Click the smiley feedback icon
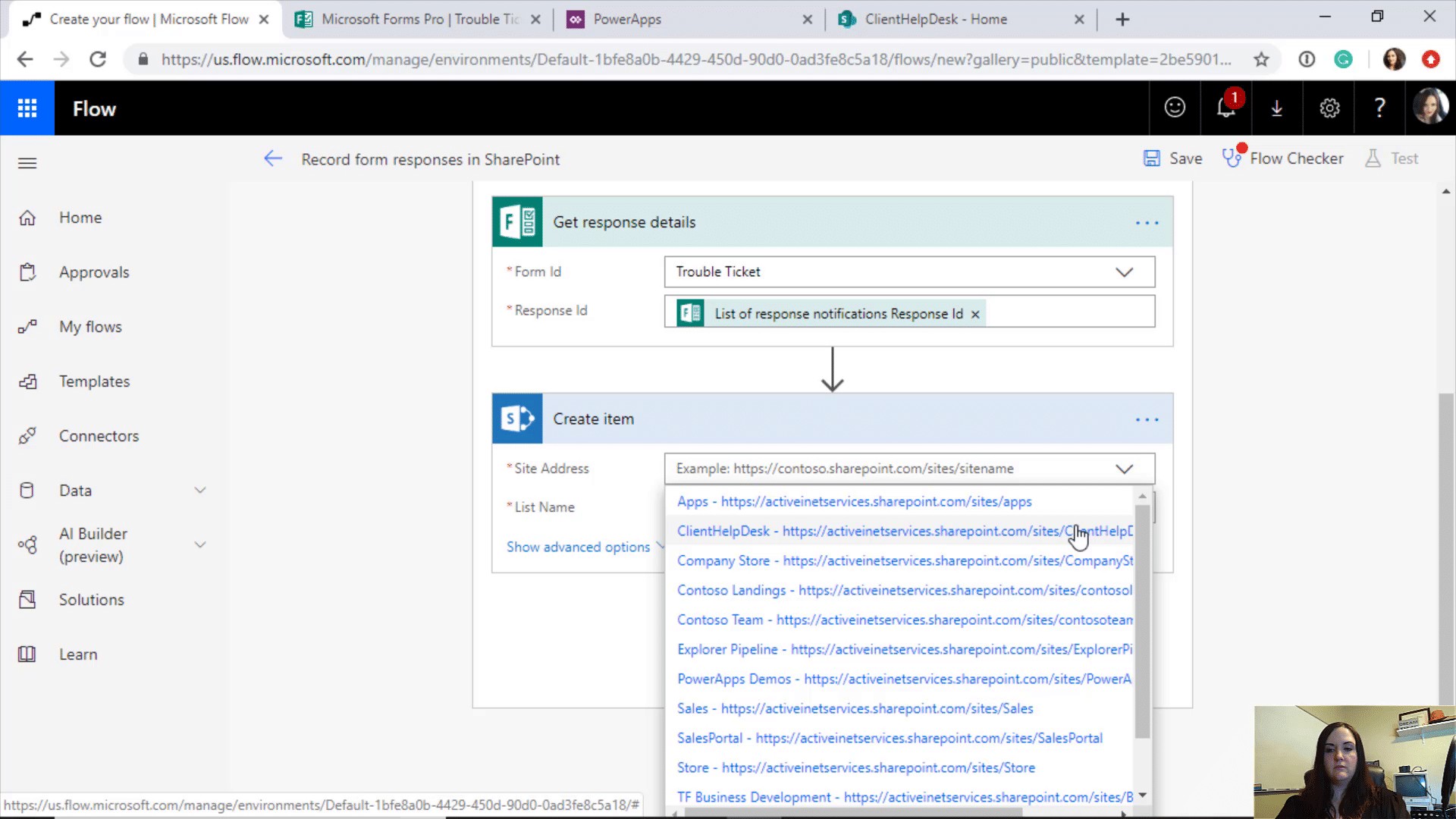The height and width of the screenshot is (819, 1456). tap(1175, 108)
